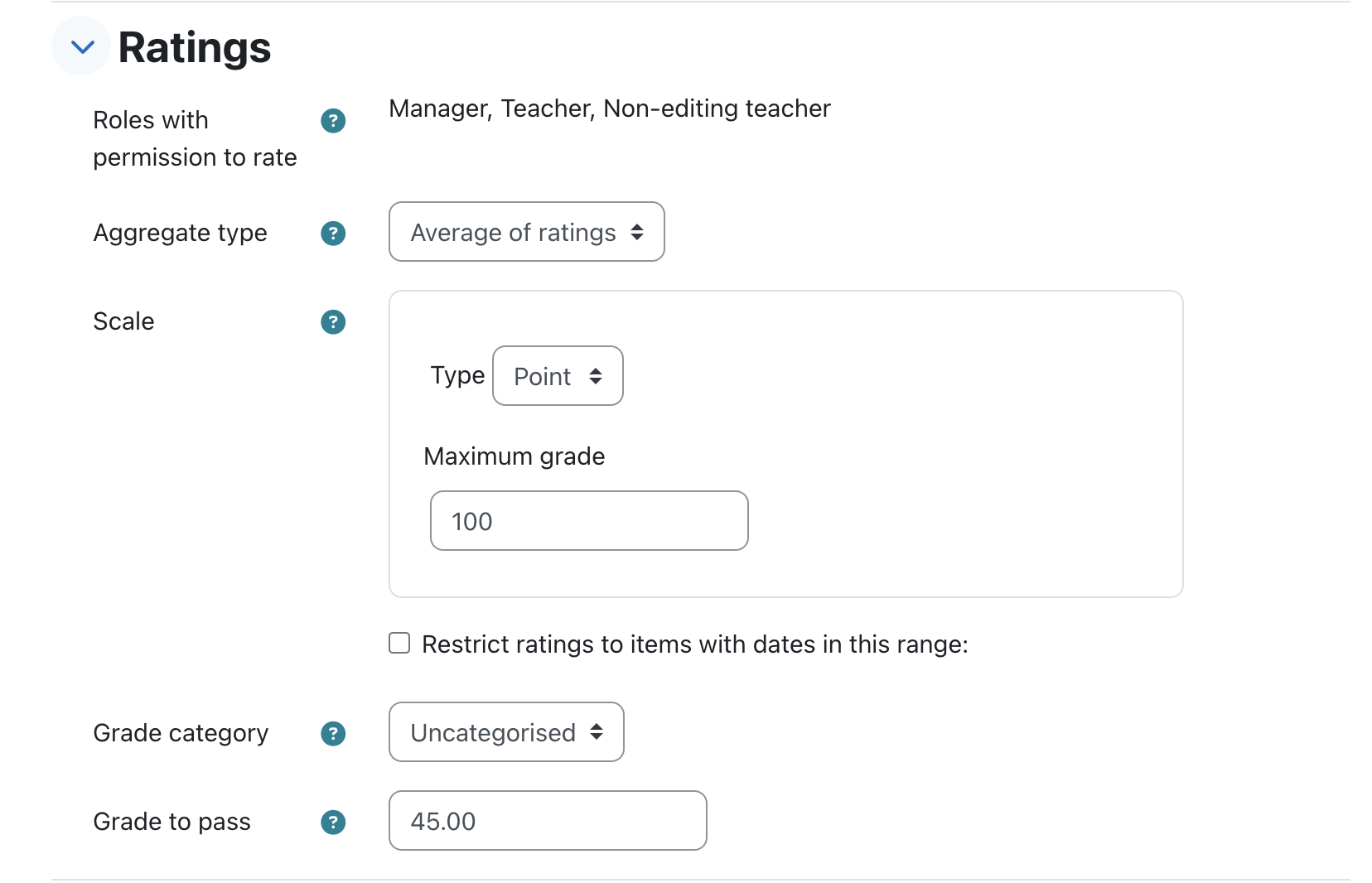1372x883 pixels.
Task: Click the Type label beside Point
Action: (x=457, y=375)
